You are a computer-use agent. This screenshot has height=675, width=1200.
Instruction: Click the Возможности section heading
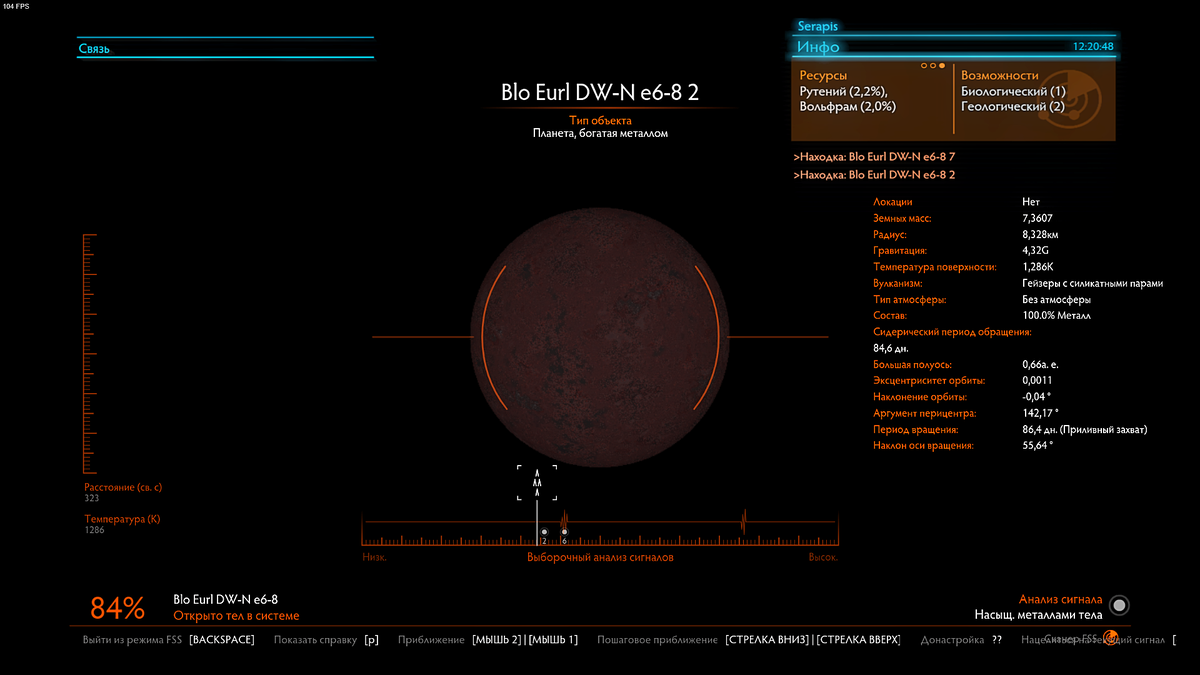(x=1000, y=75)
